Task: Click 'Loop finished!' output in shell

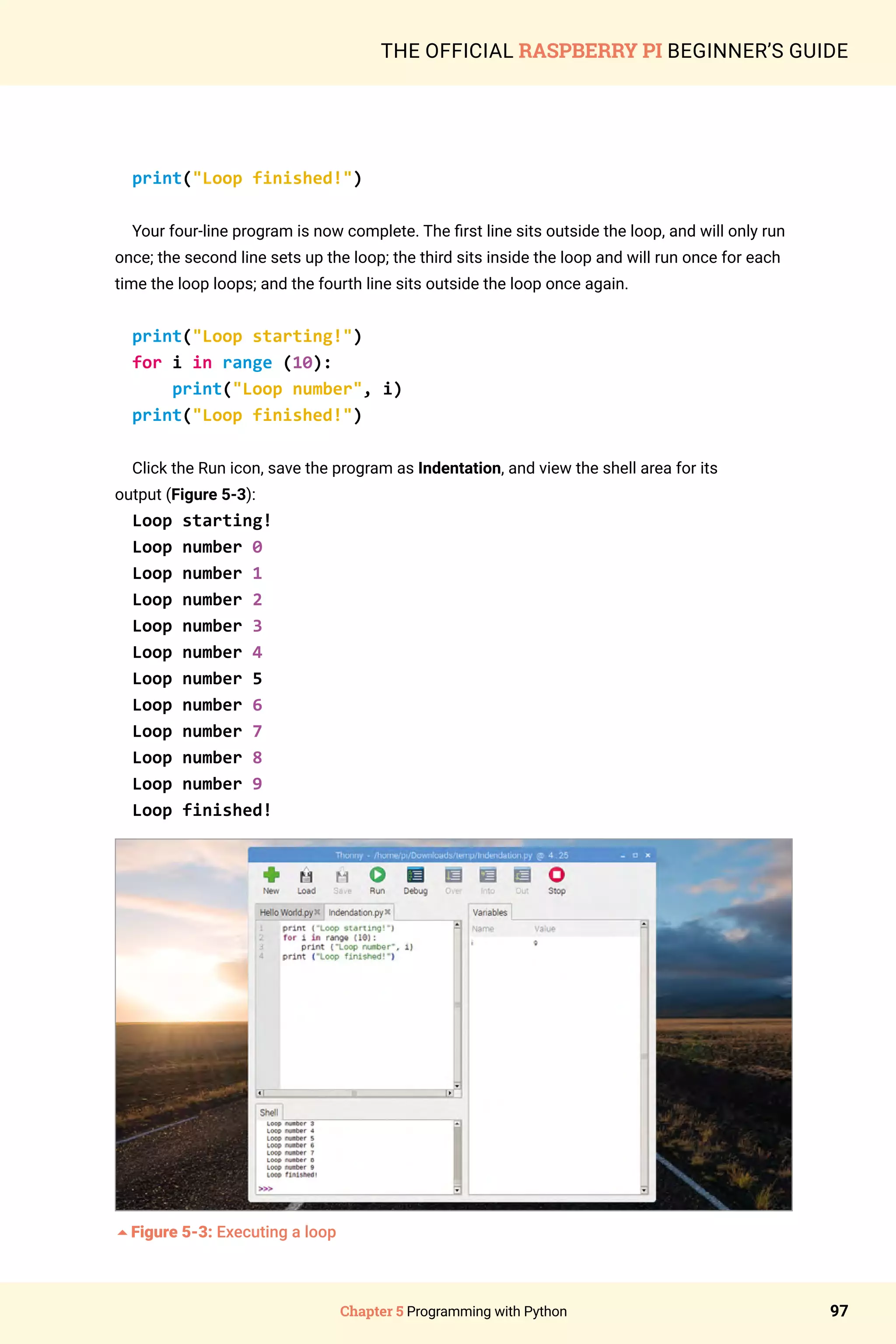Action: click(x=291, y=1175)
